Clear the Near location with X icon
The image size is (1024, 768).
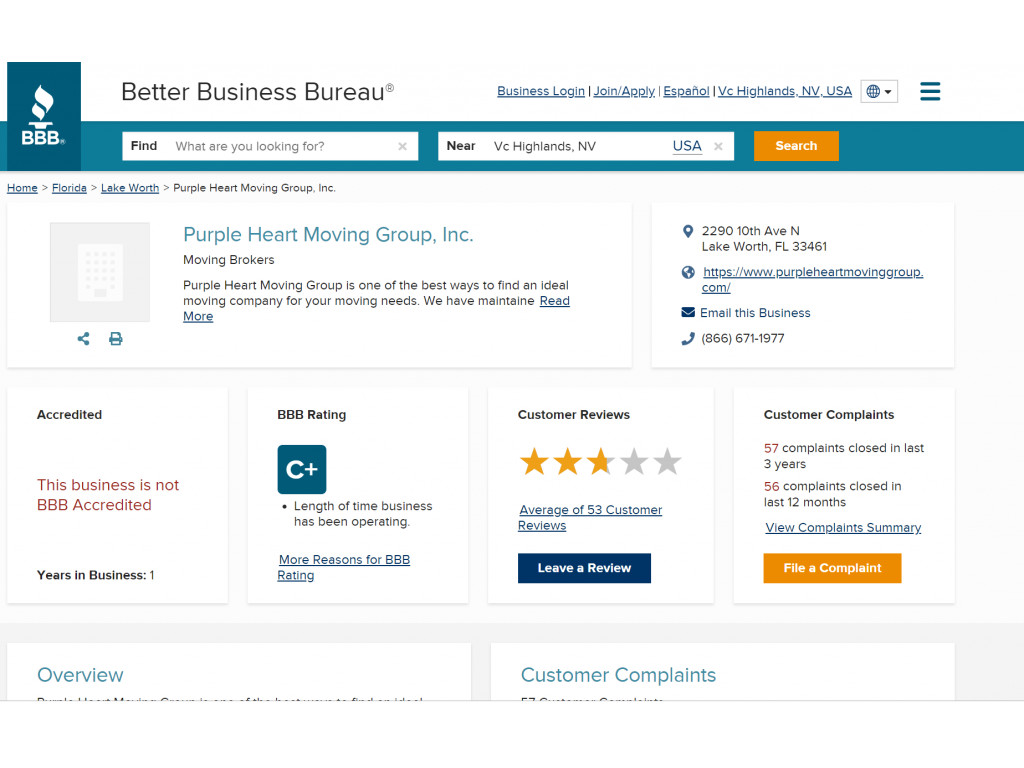pyautogui.click(x=718, y=147)
